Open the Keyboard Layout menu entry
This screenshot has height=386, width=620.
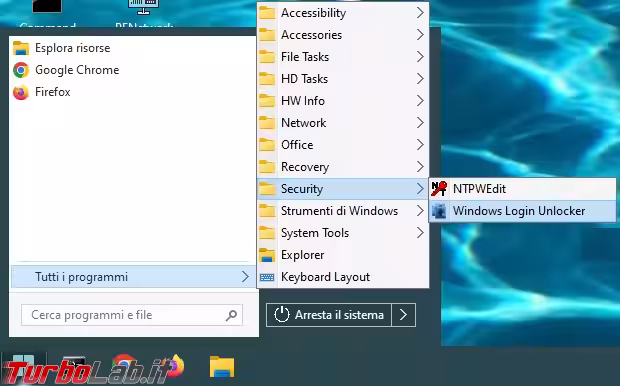[343, 277]
